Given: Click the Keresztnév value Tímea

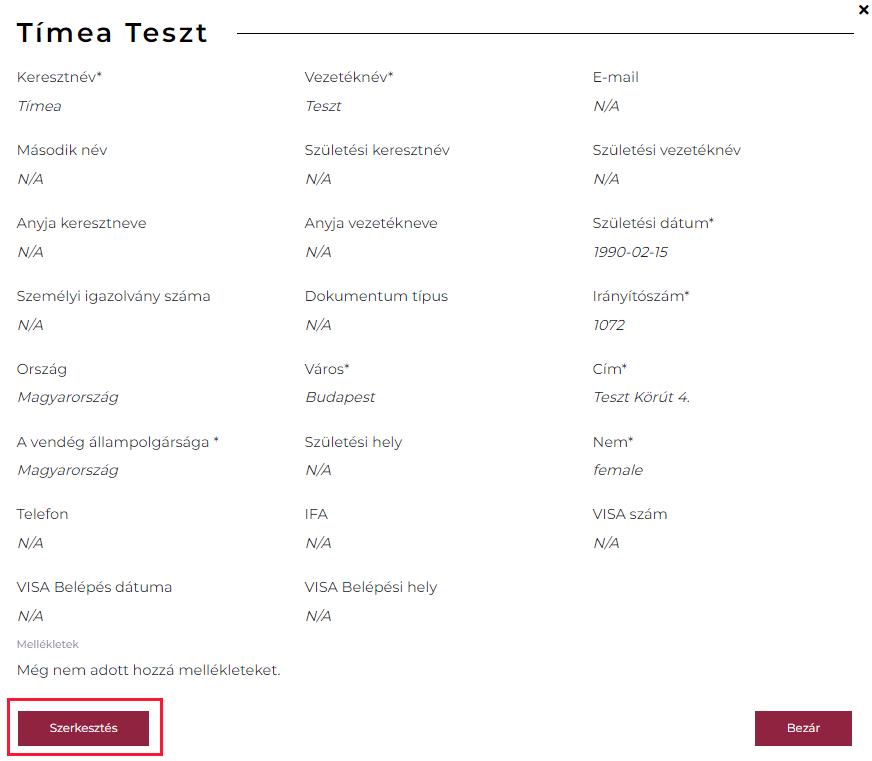Looking at the screenshot, I should [x=39, y=106].
